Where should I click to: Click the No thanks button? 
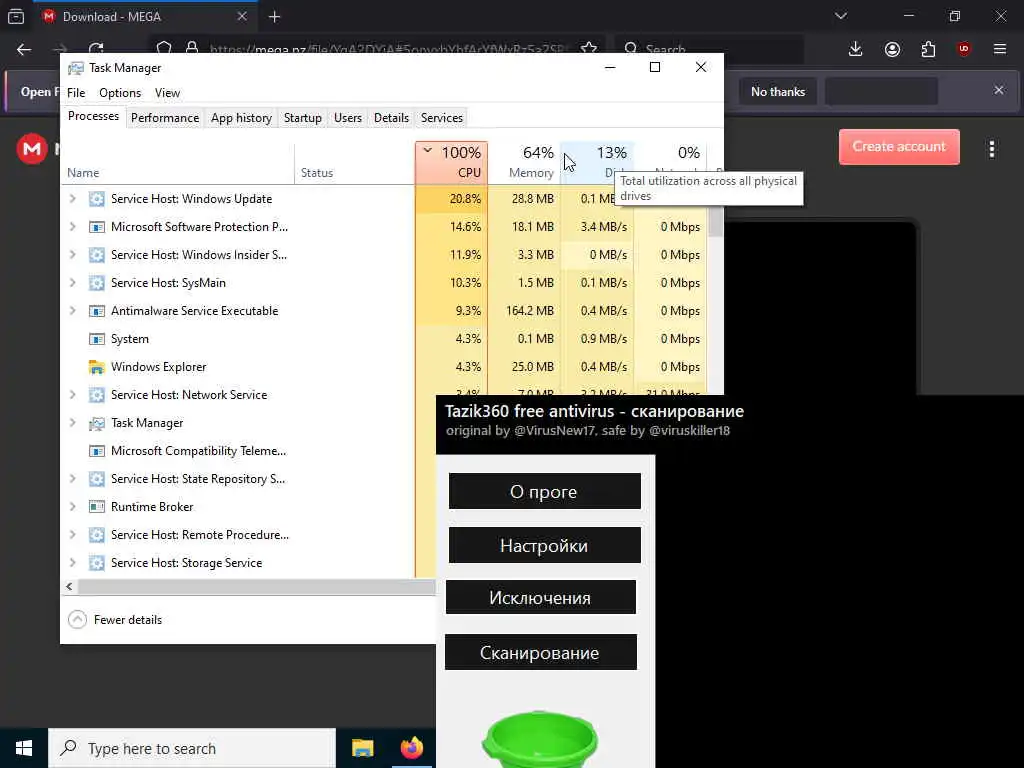pos(778,91)
